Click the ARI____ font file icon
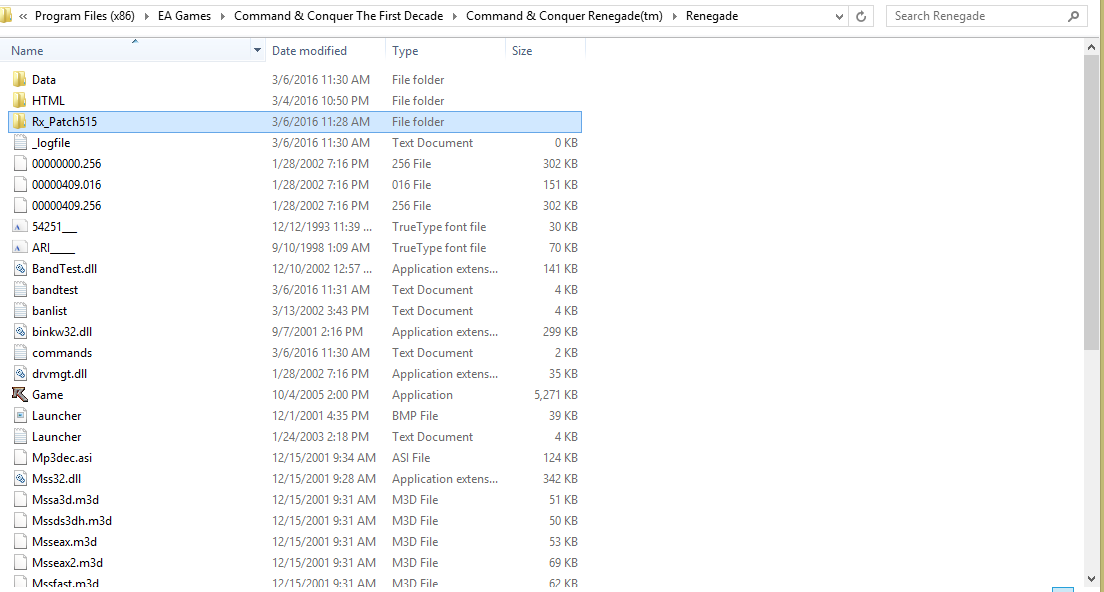Viewport: 1104px width, 592px height. [x=20, y=248]
